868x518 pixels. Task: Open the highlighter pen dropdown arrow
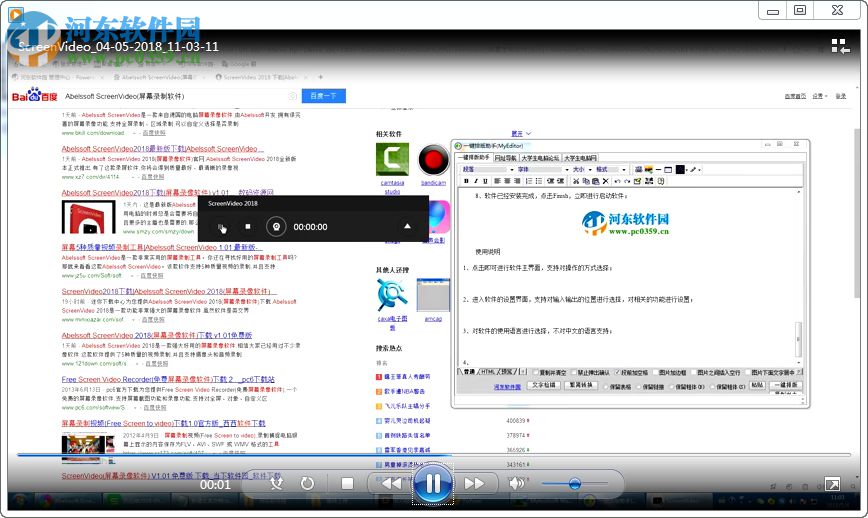pos(699,170)
